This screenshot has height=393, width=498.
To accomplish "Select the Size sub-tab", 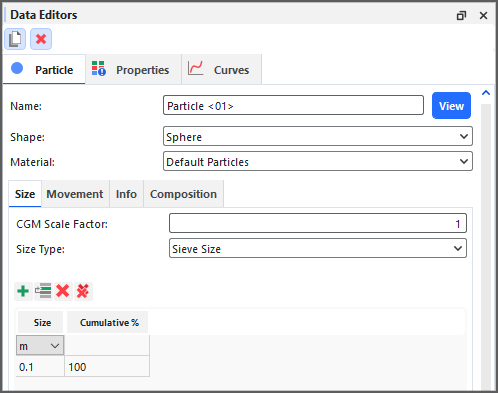I will [x=25, y=194].
